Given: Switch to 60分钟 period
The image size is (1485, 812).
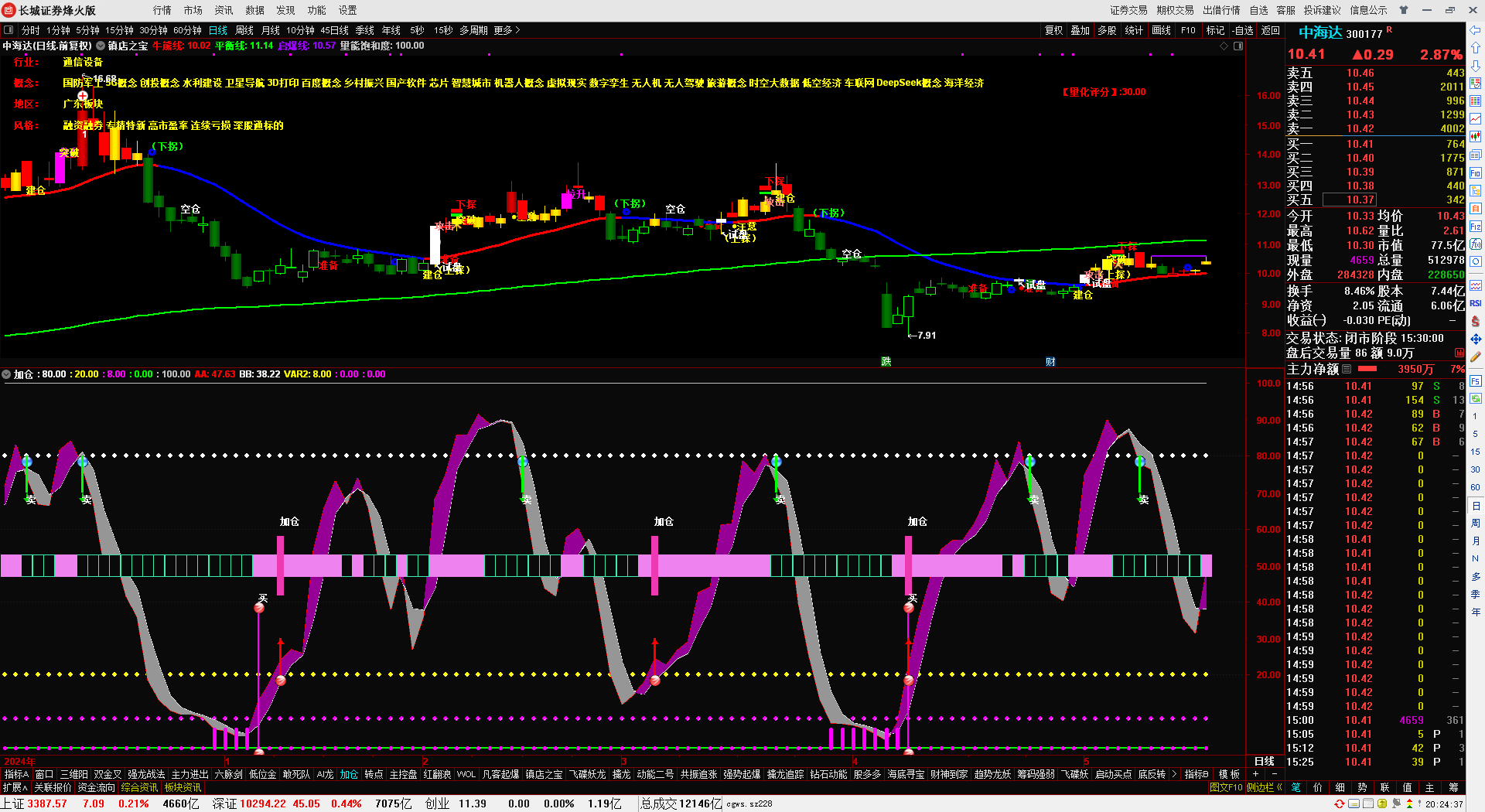Looking at the screenshot, I should 187,30.
